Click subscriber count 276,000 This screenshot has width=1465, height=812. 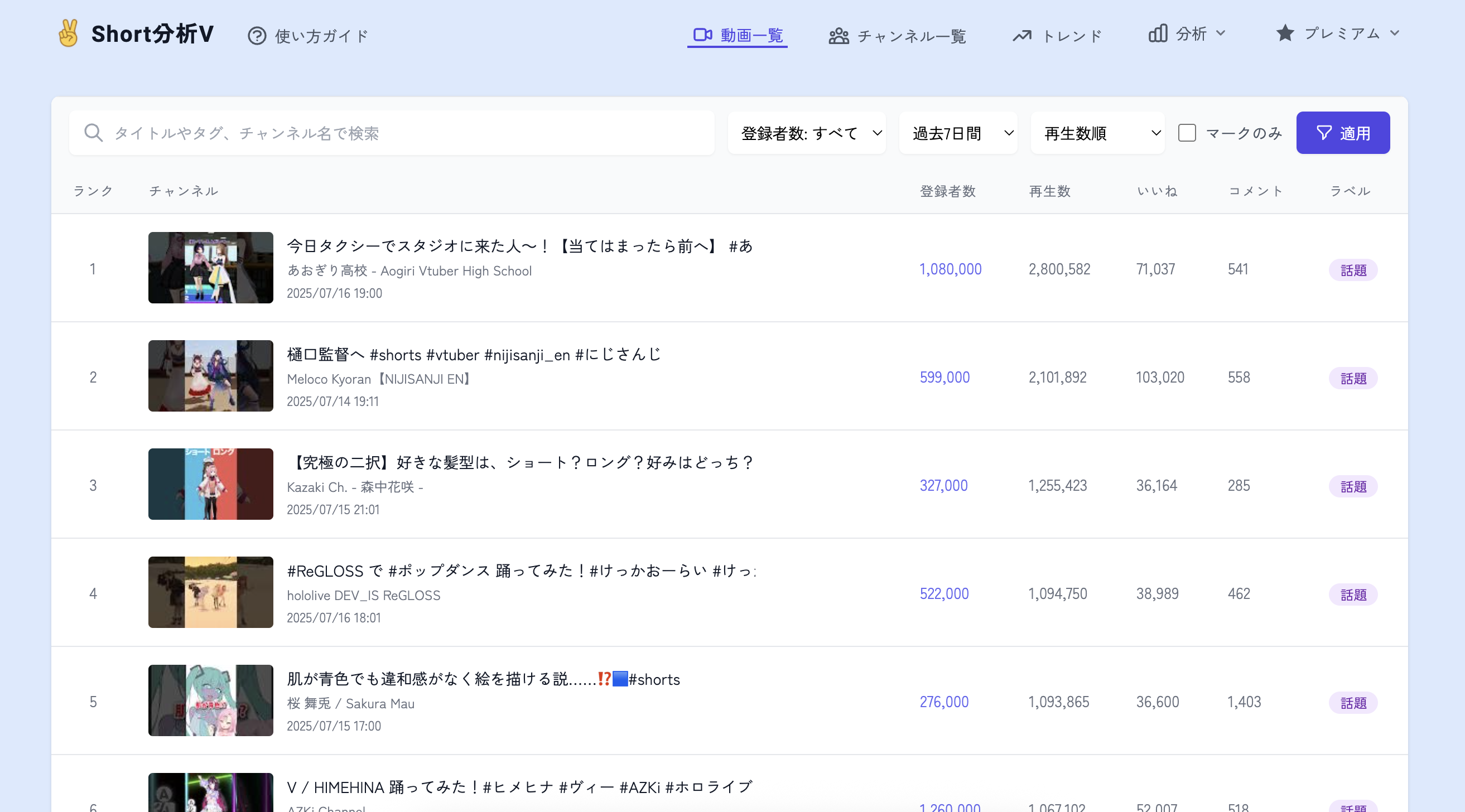tap(944, 702)
